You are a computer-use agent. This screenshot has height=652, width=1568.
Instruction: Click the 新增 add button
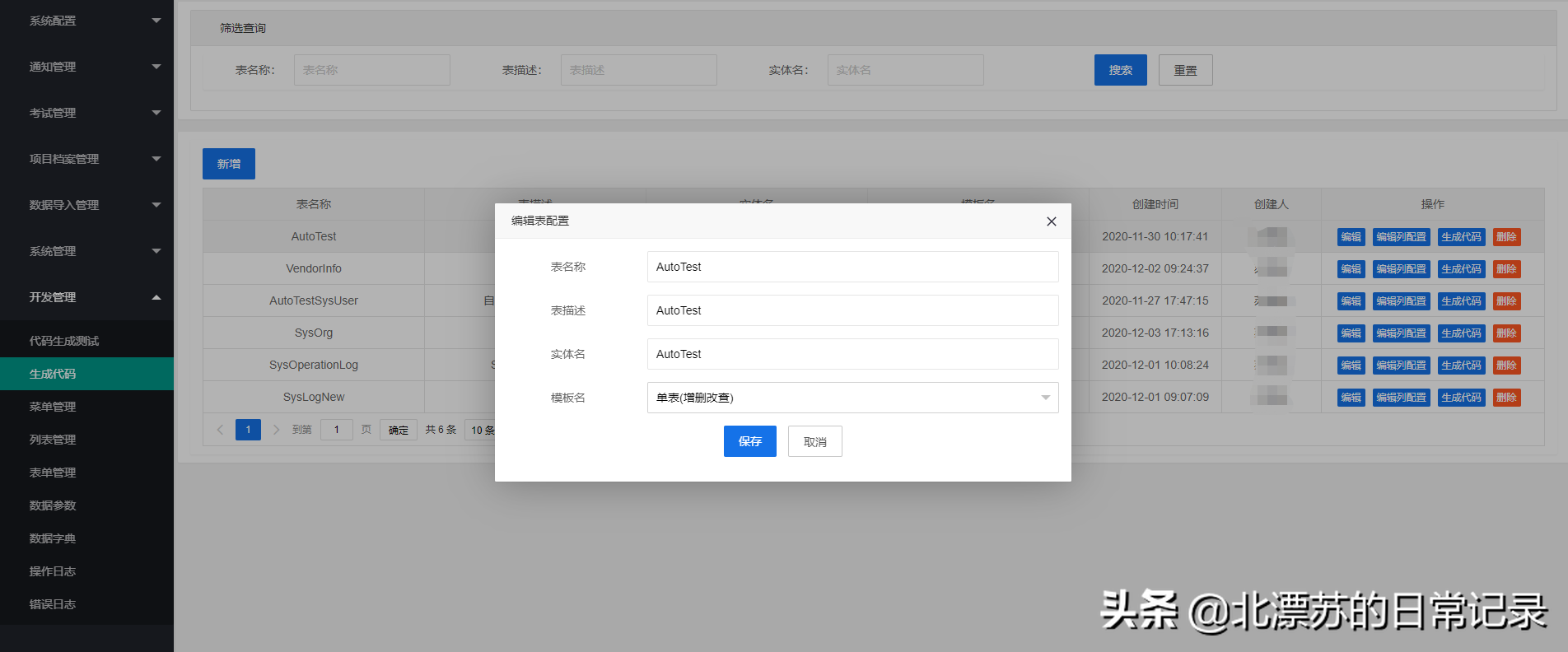tap(229, 164)
